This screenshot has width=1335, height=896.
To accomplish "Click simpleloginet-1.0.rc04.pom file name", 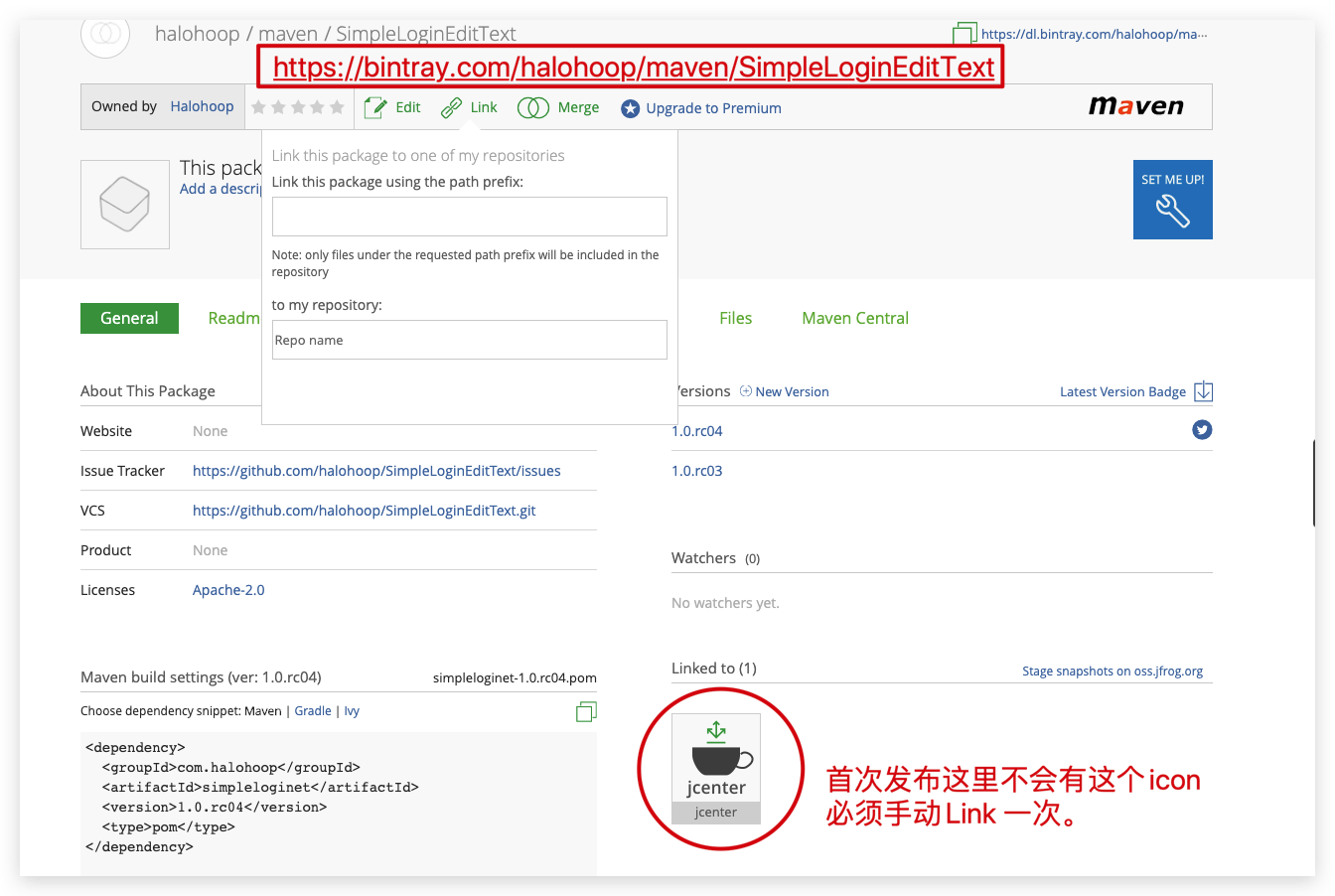I will coord(515,677).
